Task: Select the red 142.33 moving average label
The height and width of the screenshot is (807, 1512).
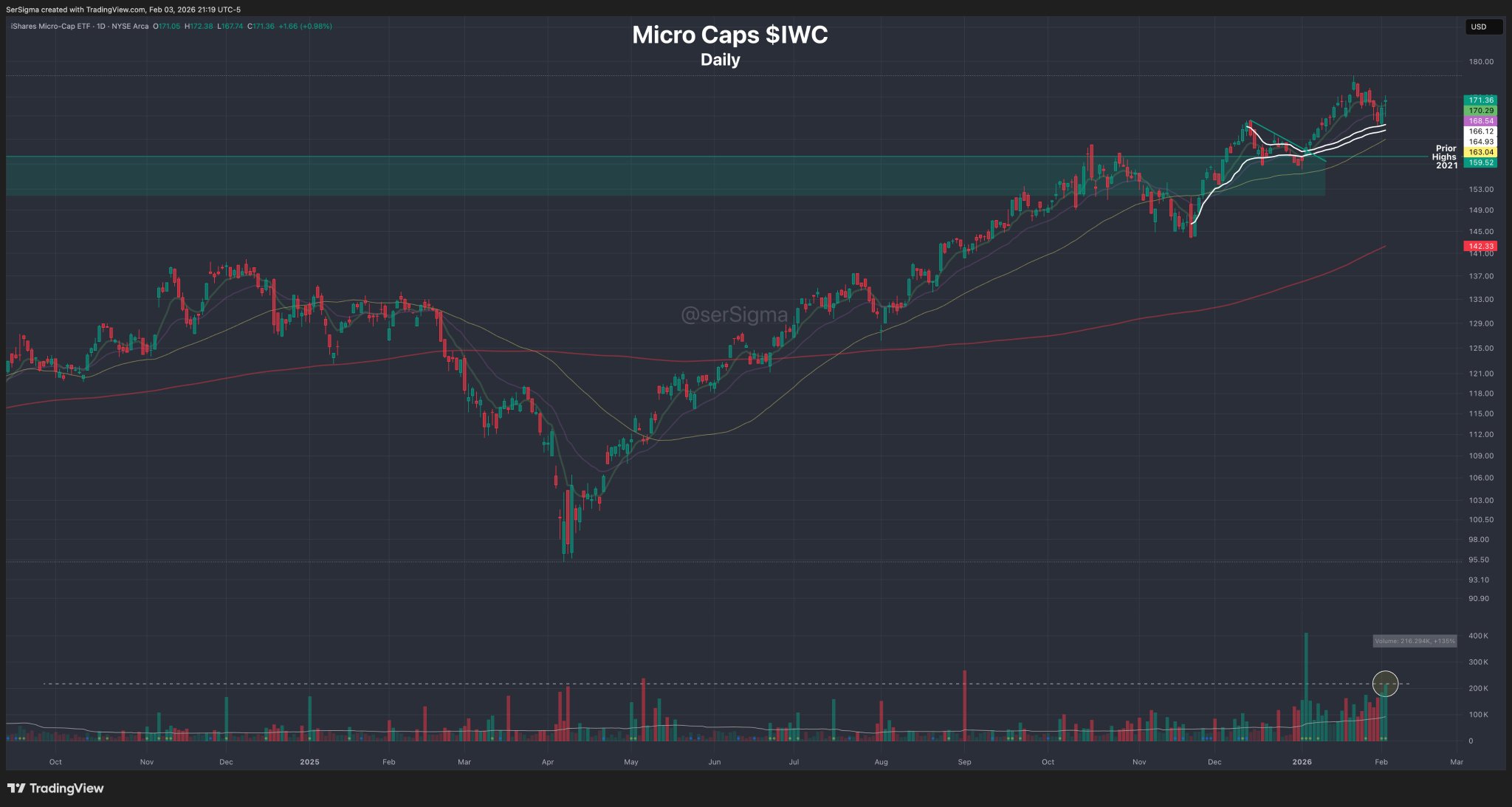Action: 1480,246
